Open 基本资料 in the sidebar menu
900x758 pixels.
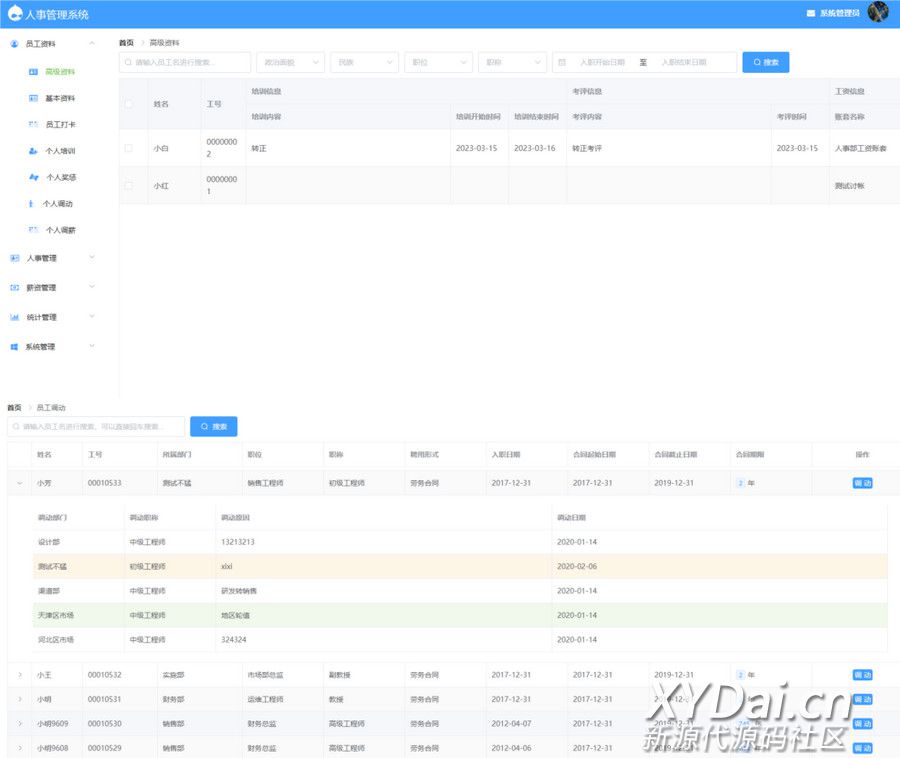tap(60, 98)
